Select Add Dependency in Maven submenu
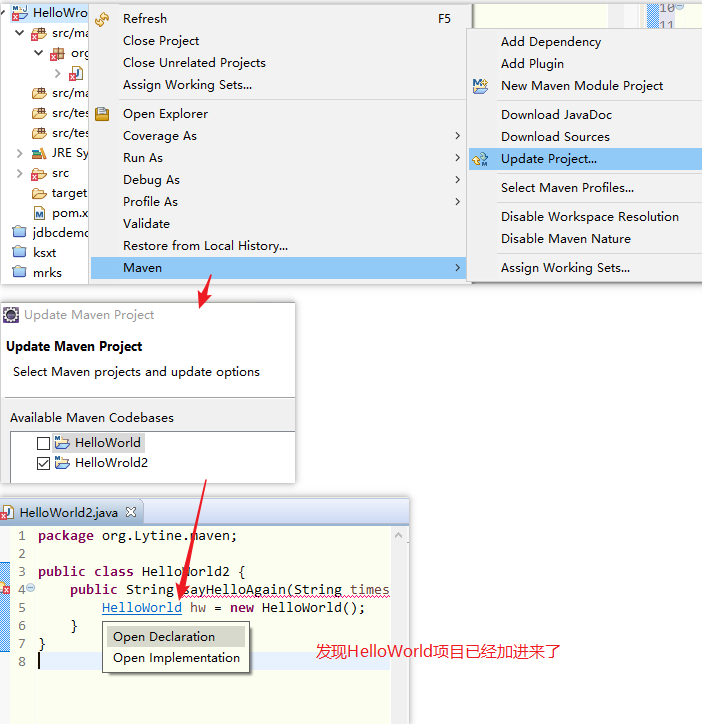The width and height of the screenshot is (702, 724). [x=586, y=42]
